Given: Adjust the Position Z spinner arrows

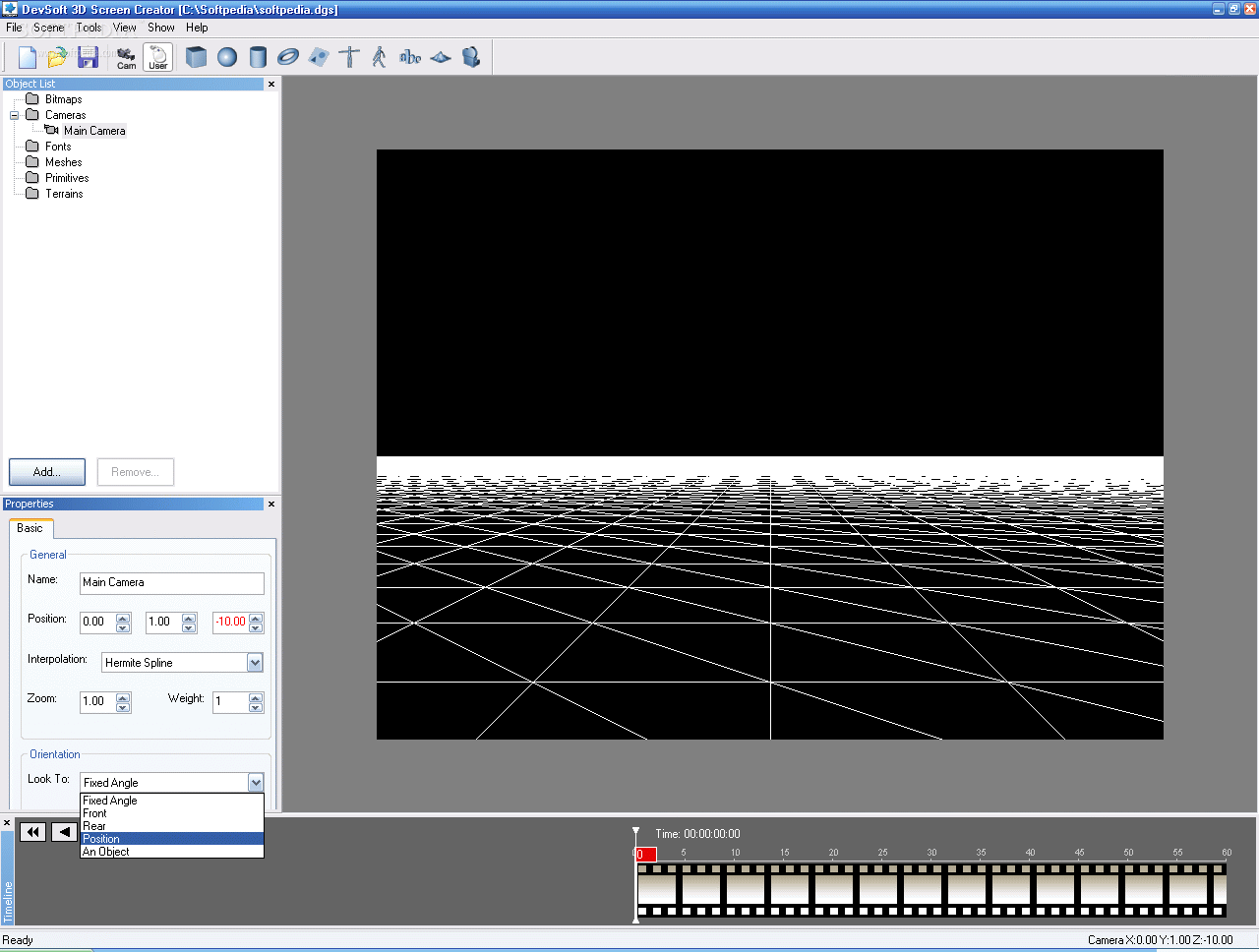Looking at the screenshot, I should 256,623.
